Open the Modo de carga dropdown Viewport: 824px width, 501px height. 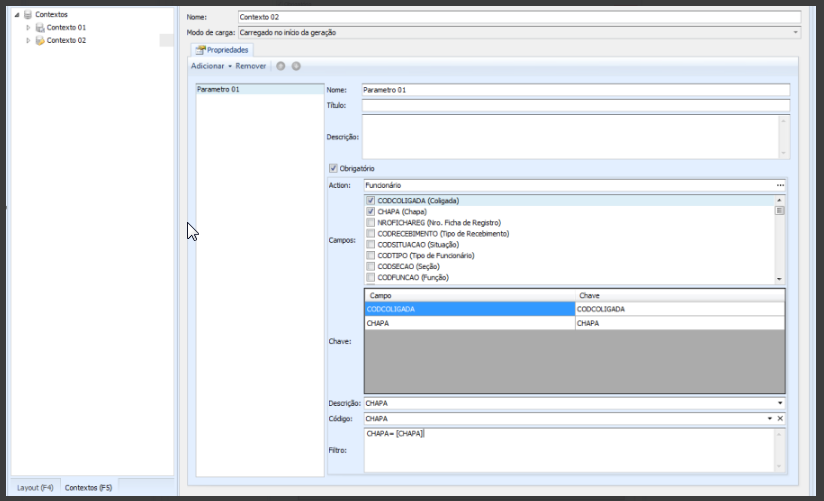[x=795, y=33]
